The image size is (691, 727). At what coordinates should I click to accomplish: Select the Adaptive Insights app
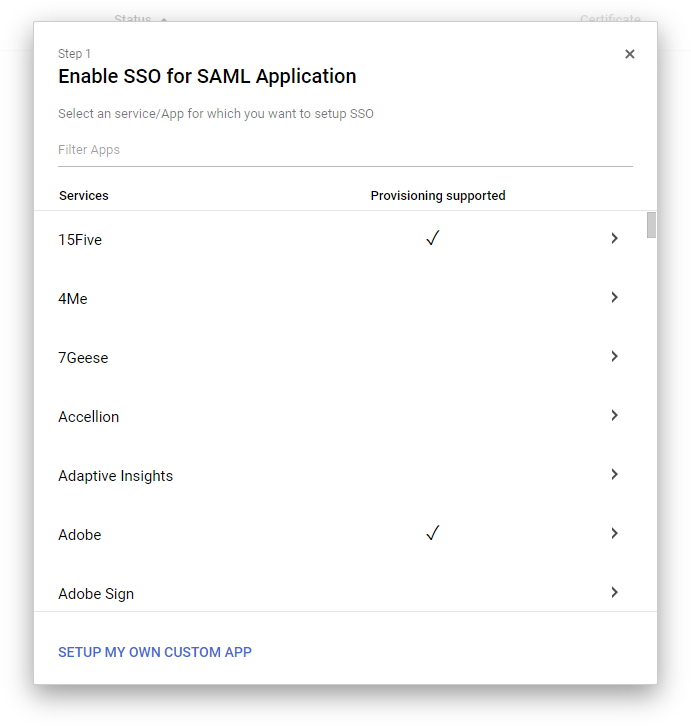click(x=115, y=476)
